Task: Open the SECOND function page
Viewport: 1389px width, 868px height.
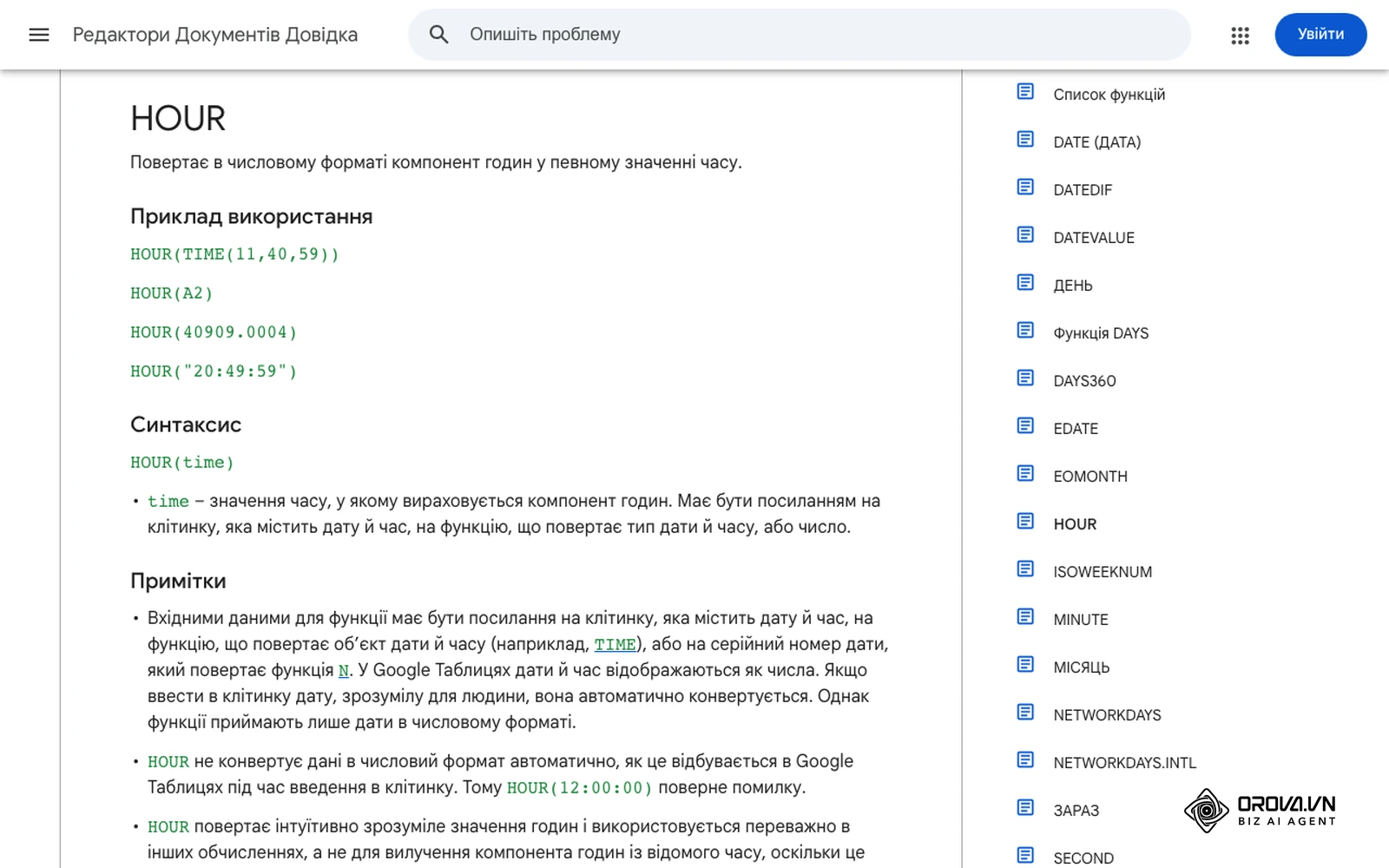Action: pos(1083,858)
